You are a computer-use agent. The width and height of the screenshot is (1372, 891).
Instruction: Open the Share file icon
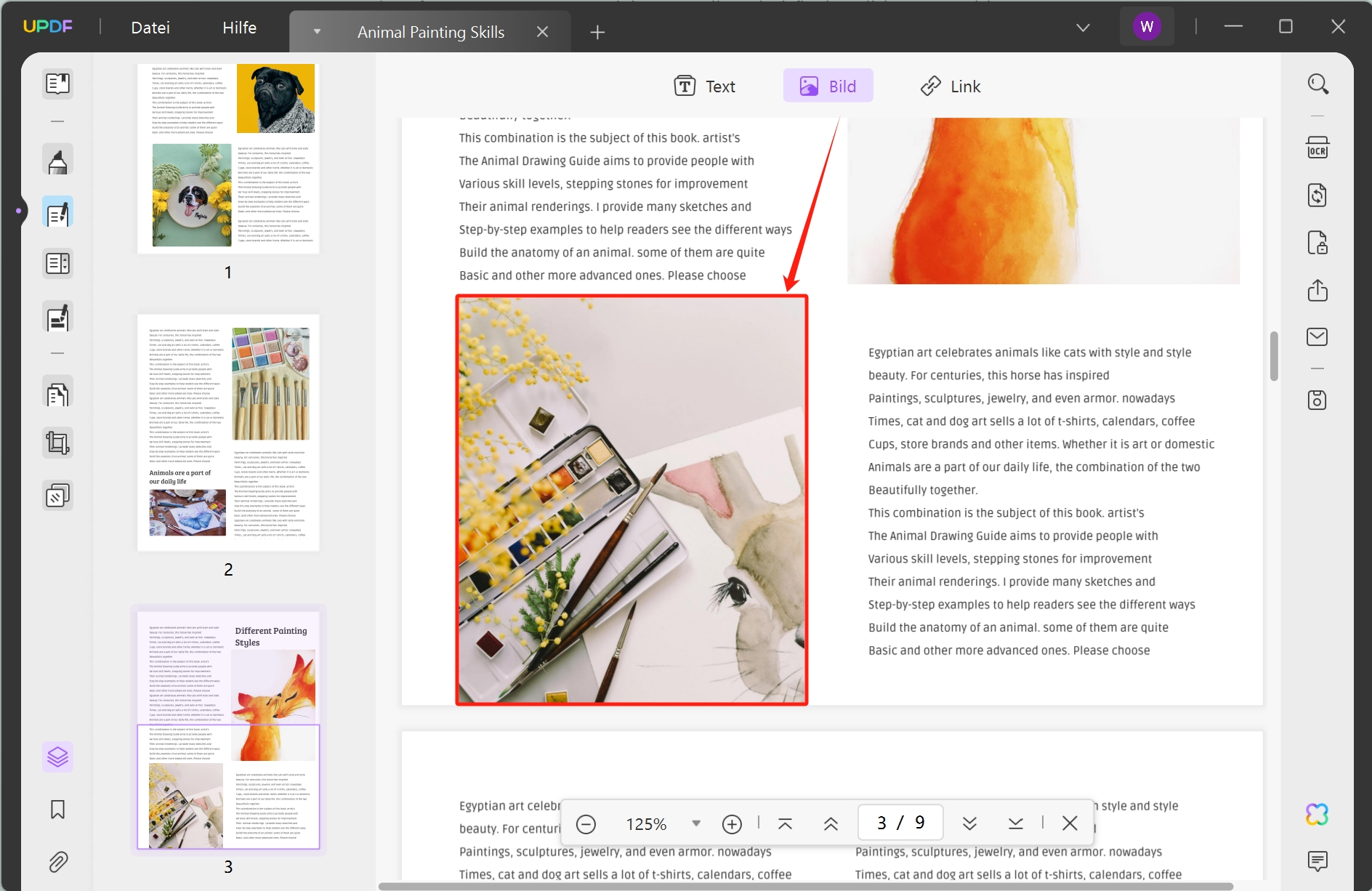tap(1317, 291)
